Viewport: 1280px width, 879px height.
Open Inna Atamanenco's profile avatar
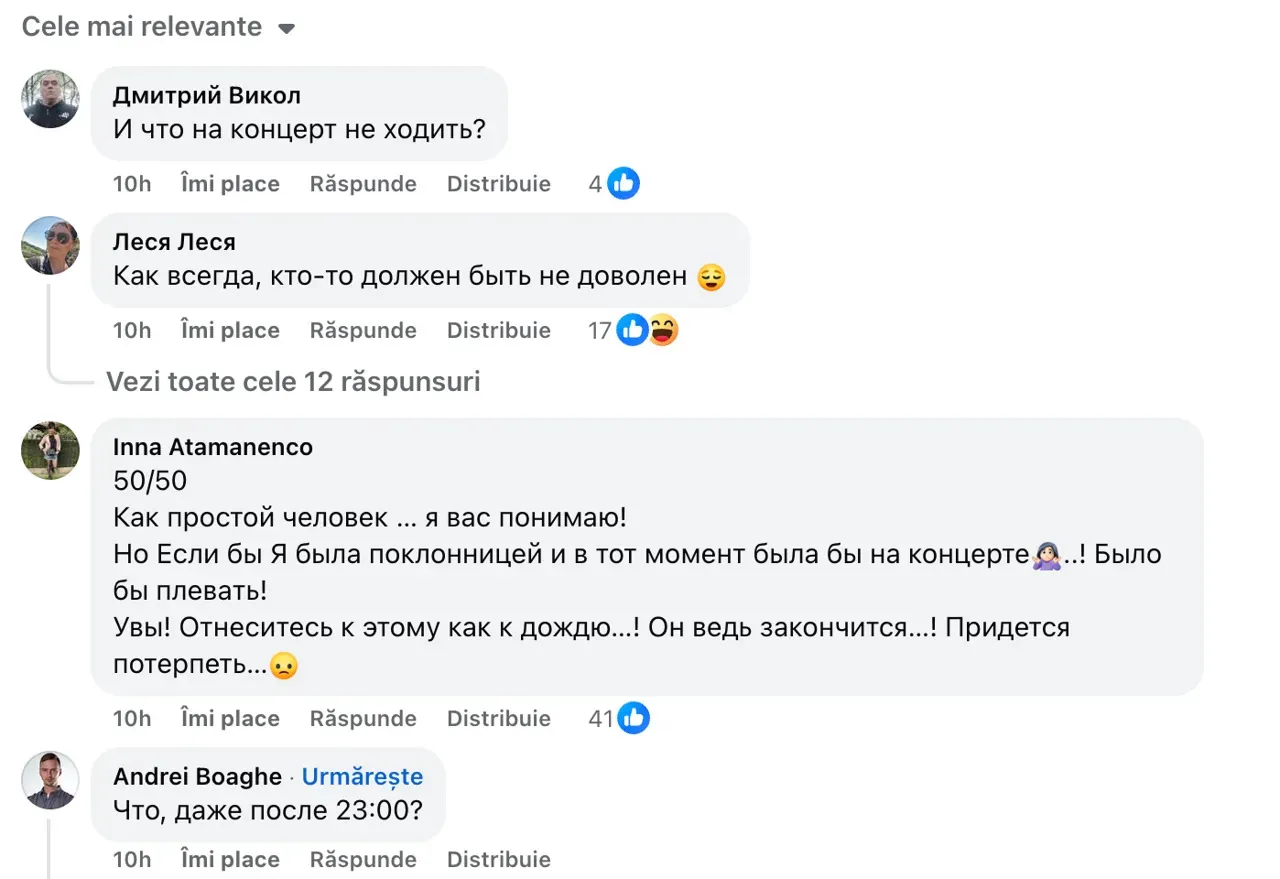50,450
